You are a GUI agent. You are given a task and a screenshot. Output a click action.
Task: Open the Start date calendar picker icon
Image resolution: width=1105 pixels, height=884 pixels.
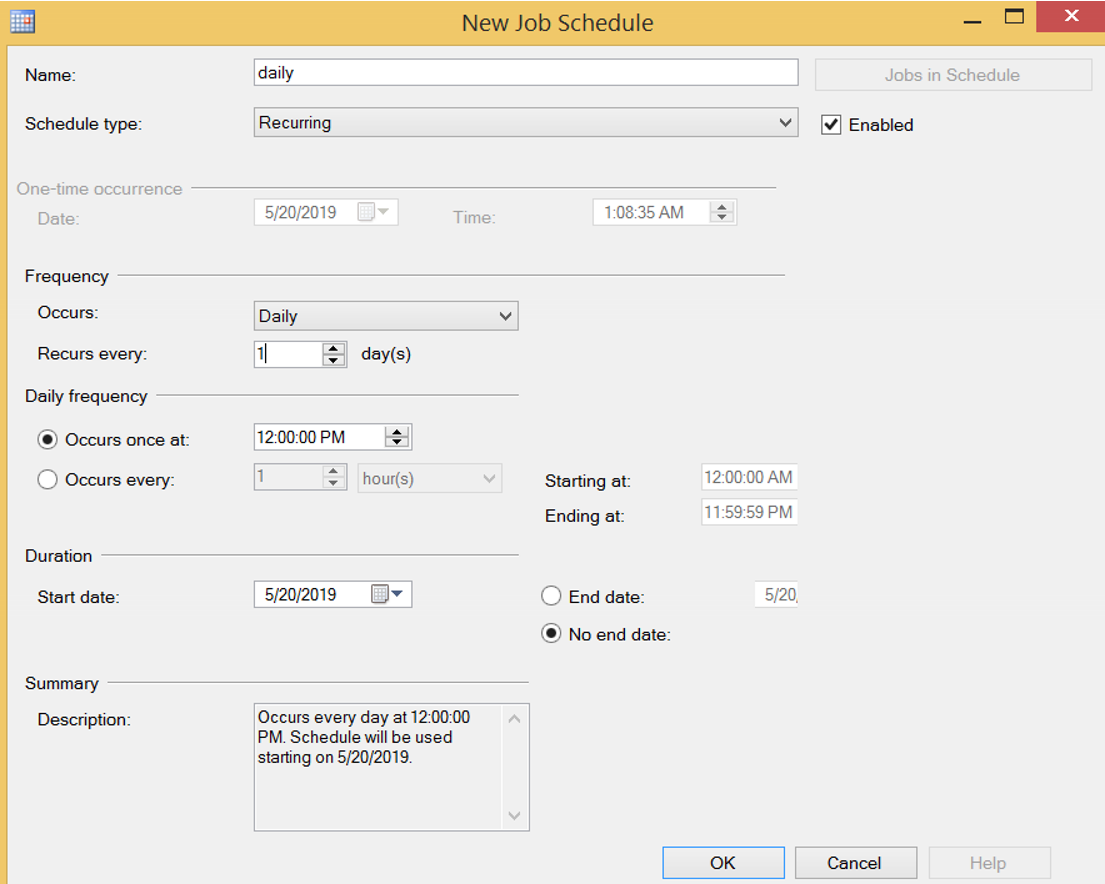coord(387,594)
